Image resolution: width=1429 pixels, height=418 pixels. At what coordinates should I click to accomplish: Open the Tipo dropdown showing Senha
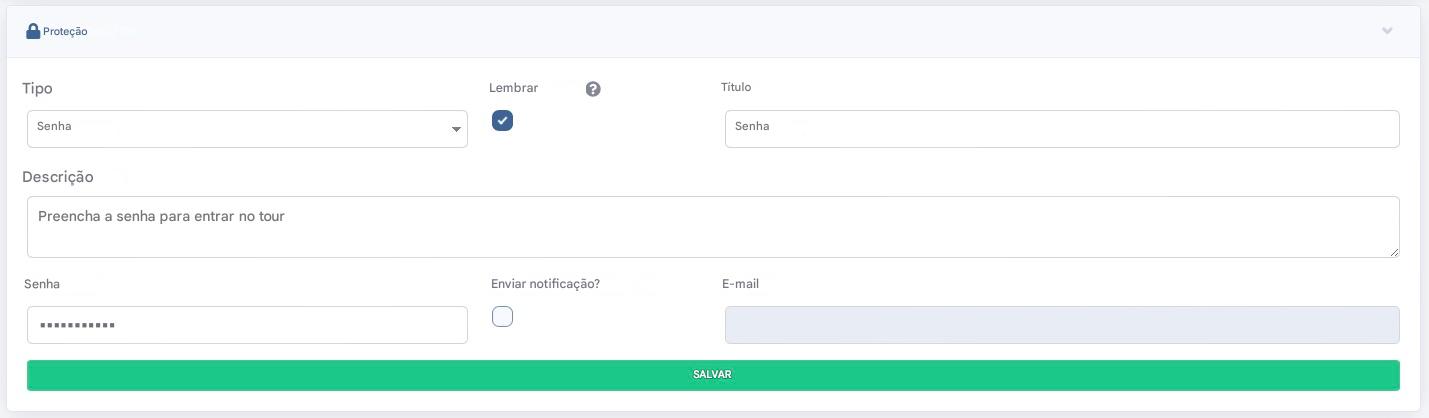[240, 129]
